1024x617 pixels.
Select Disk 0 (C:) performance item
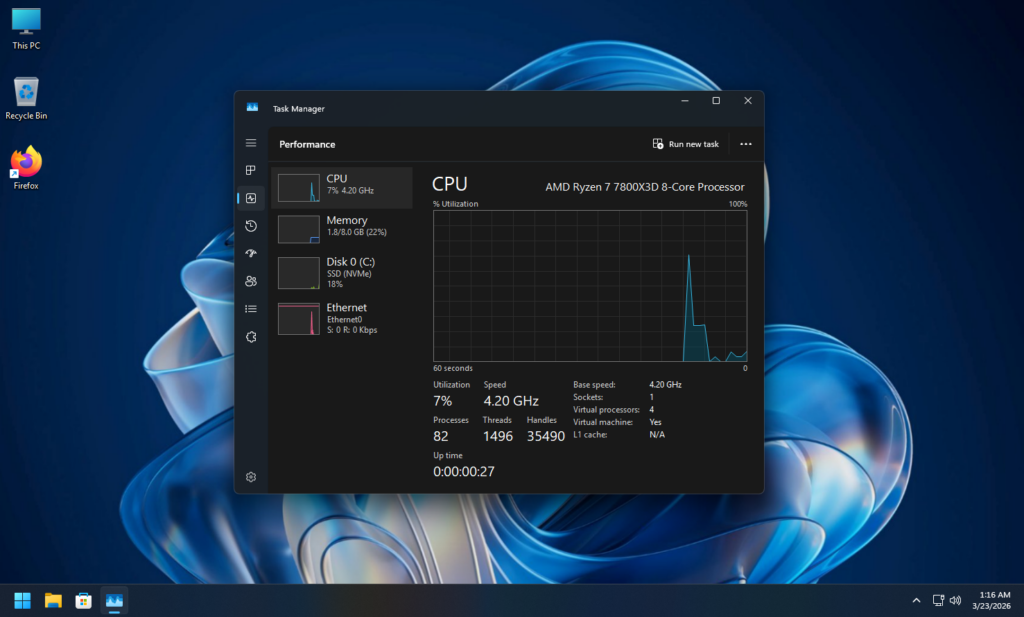click(x=342, y=272)
